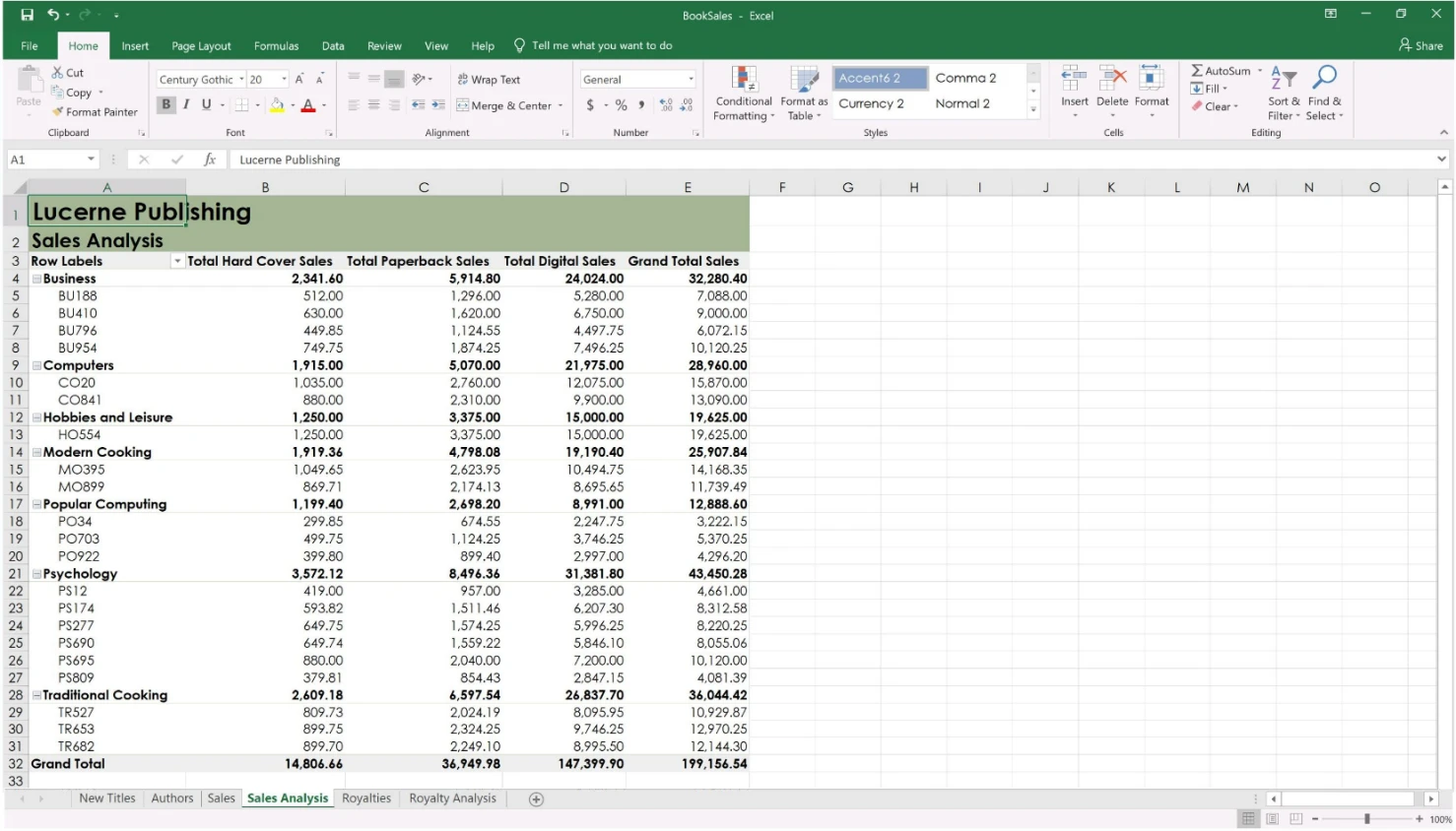
Task: Open Find & Select magnifier tool
Action: (x=1325, y=79)
